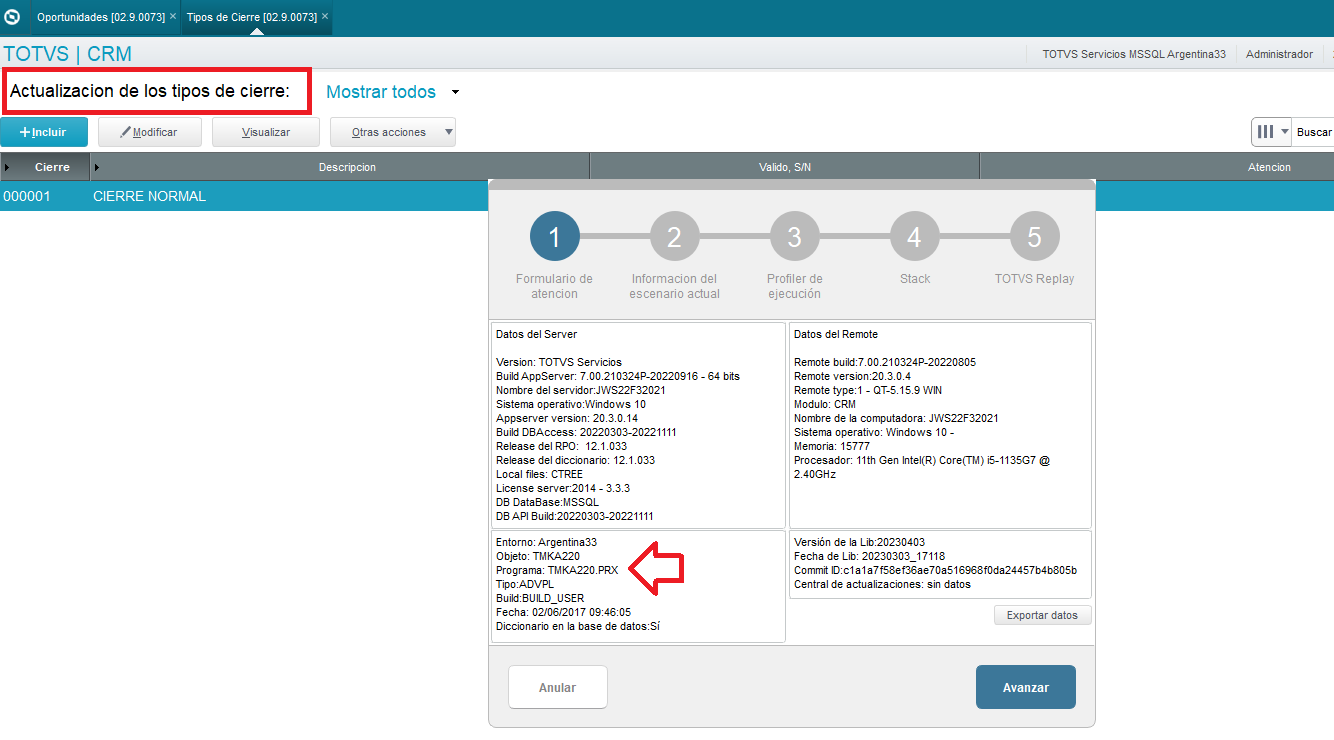This screenshot has width=1334, height=740.
Task: Click the Datos del Server heading
Action: point(536,334)
